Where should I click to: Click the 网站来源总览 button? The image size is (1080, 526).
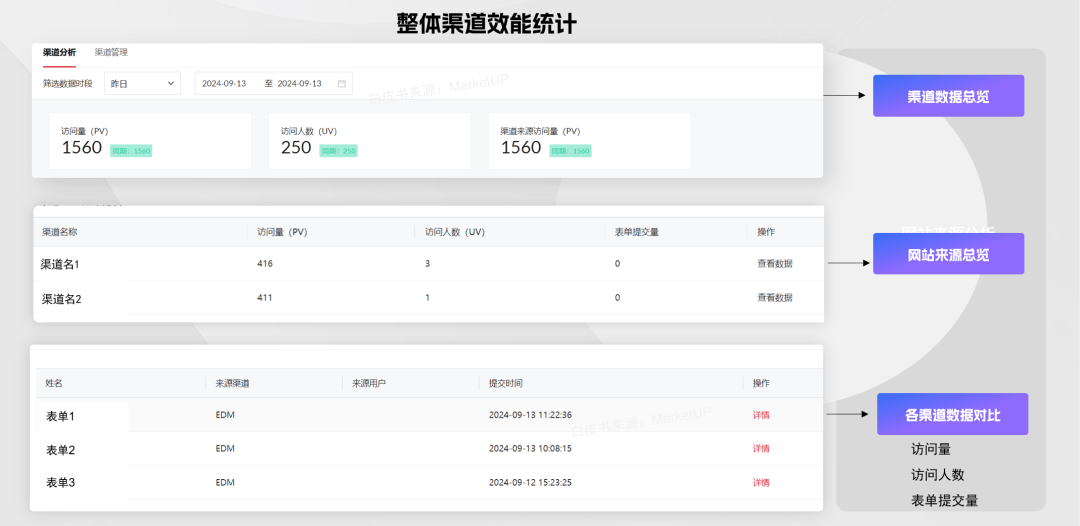point(948,254)
